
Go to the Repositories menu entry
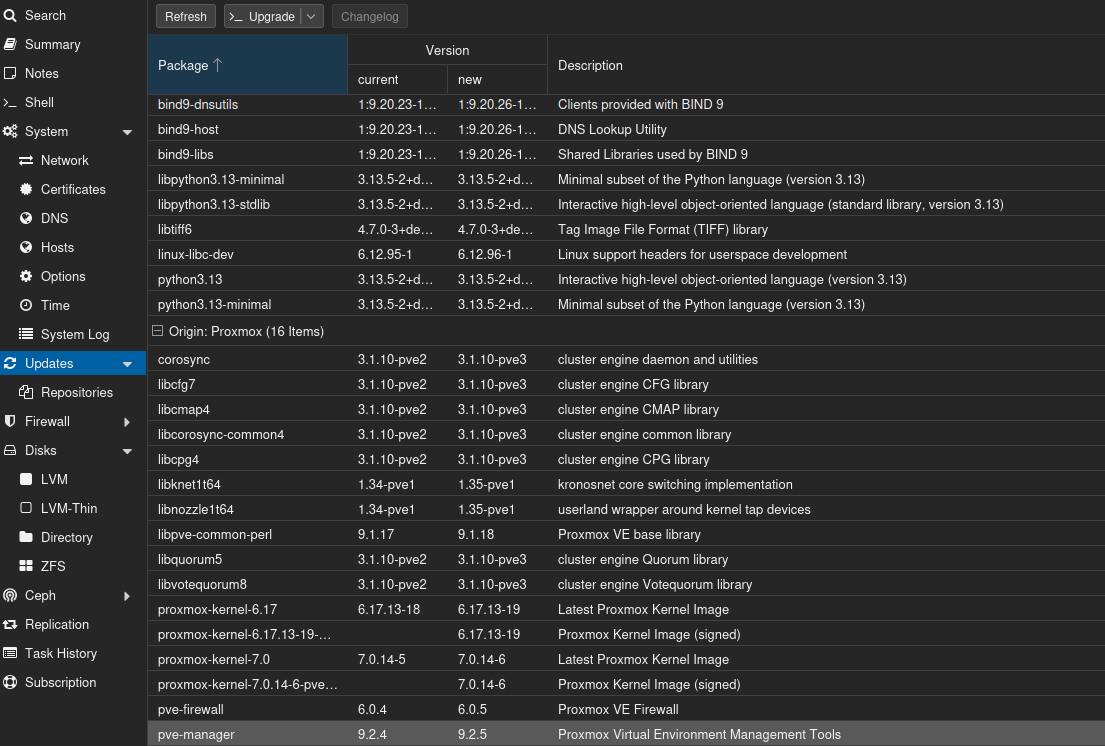pyautogui.click(x=73, y=392)
